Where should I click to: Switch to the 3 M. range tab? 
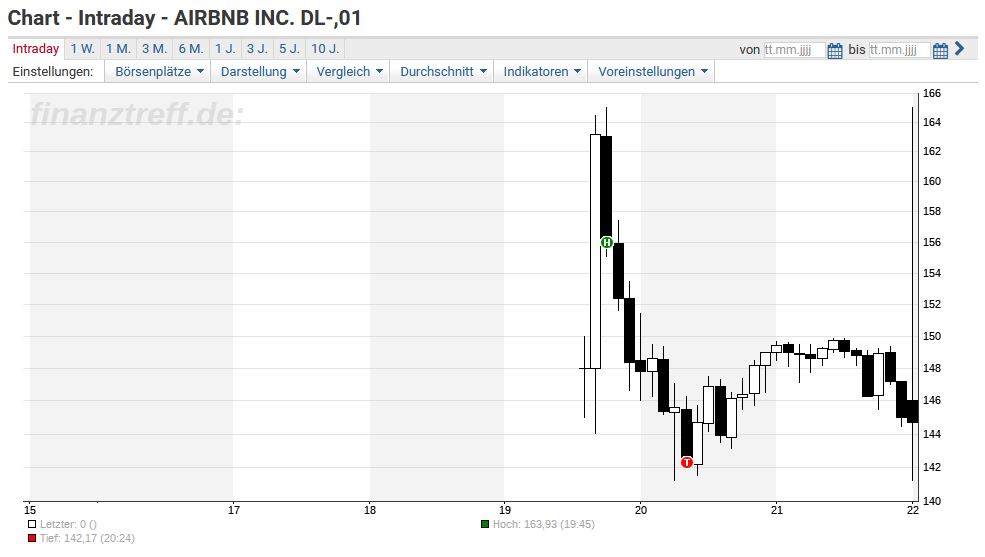155,49
